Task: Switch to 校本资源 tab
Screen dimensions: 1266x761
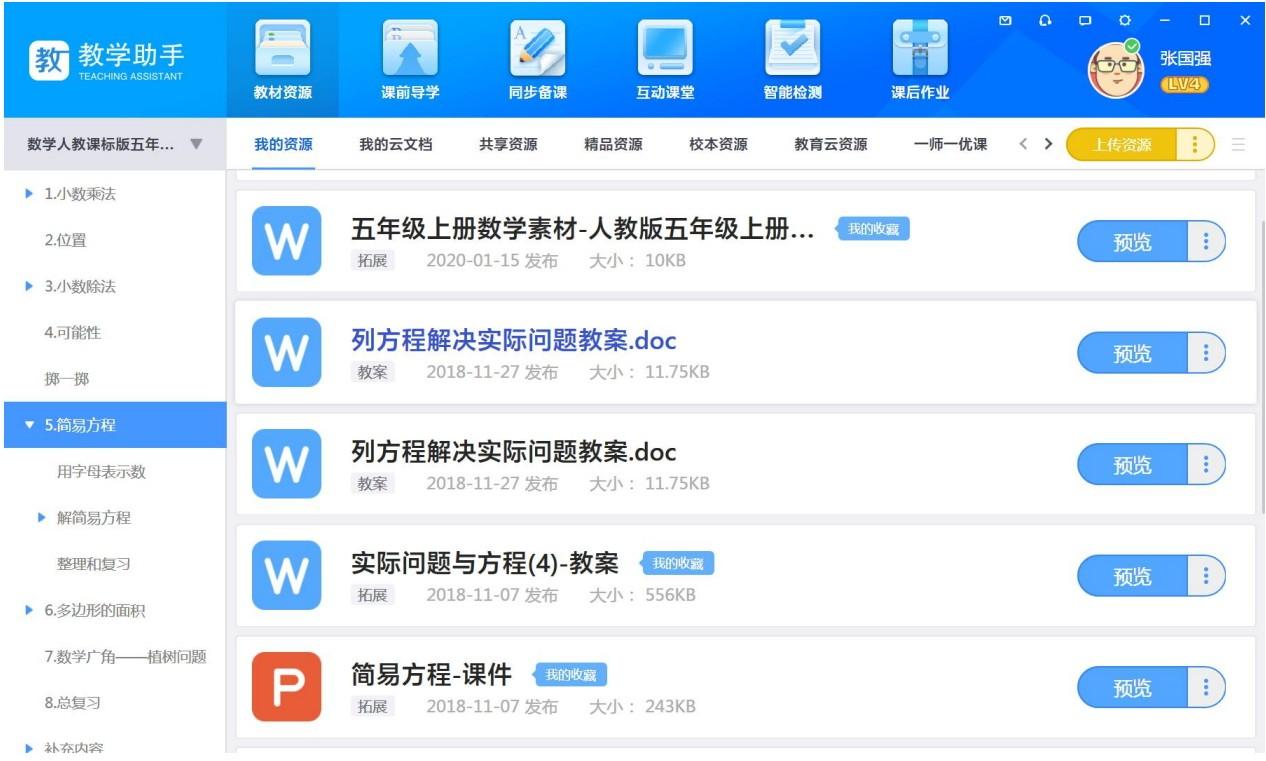Action: [x=718, y=145]
